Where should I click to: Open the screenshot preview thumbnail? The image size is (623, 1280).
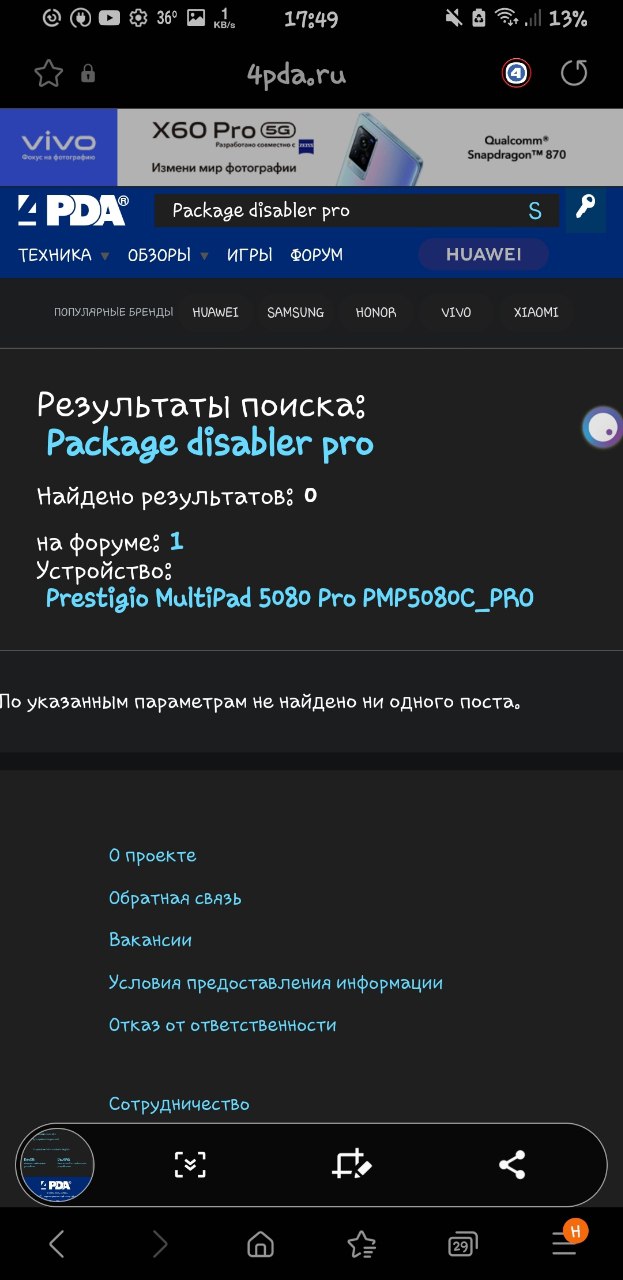point(56,1164)
